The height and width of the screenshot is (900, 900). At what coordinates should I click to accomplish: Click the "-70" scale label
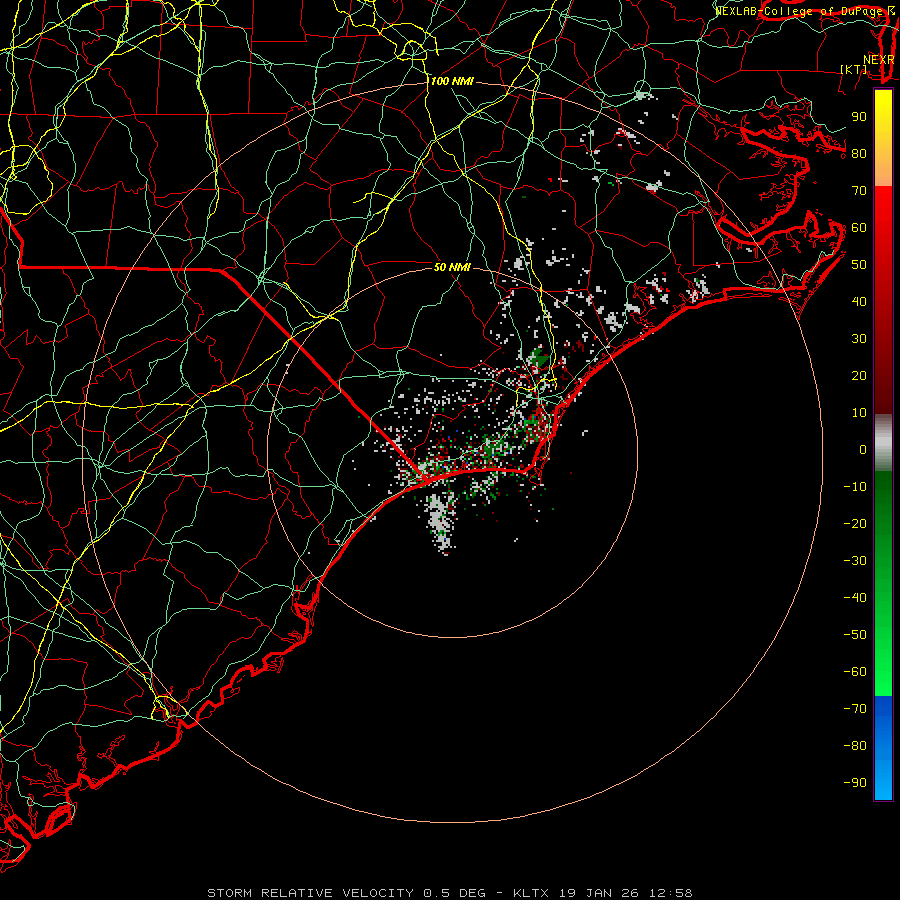pyautogui.click(x=855, y=709)
